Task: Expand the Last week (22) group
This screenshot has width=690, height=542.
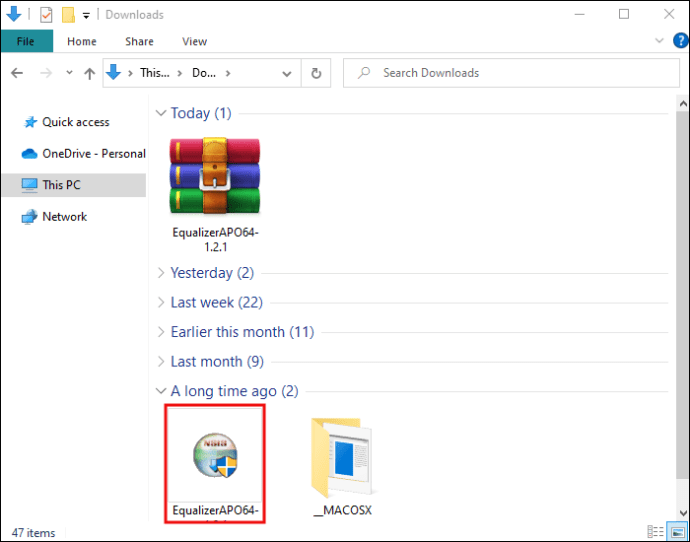Action: pyautogui.click(x=161, y=303)
